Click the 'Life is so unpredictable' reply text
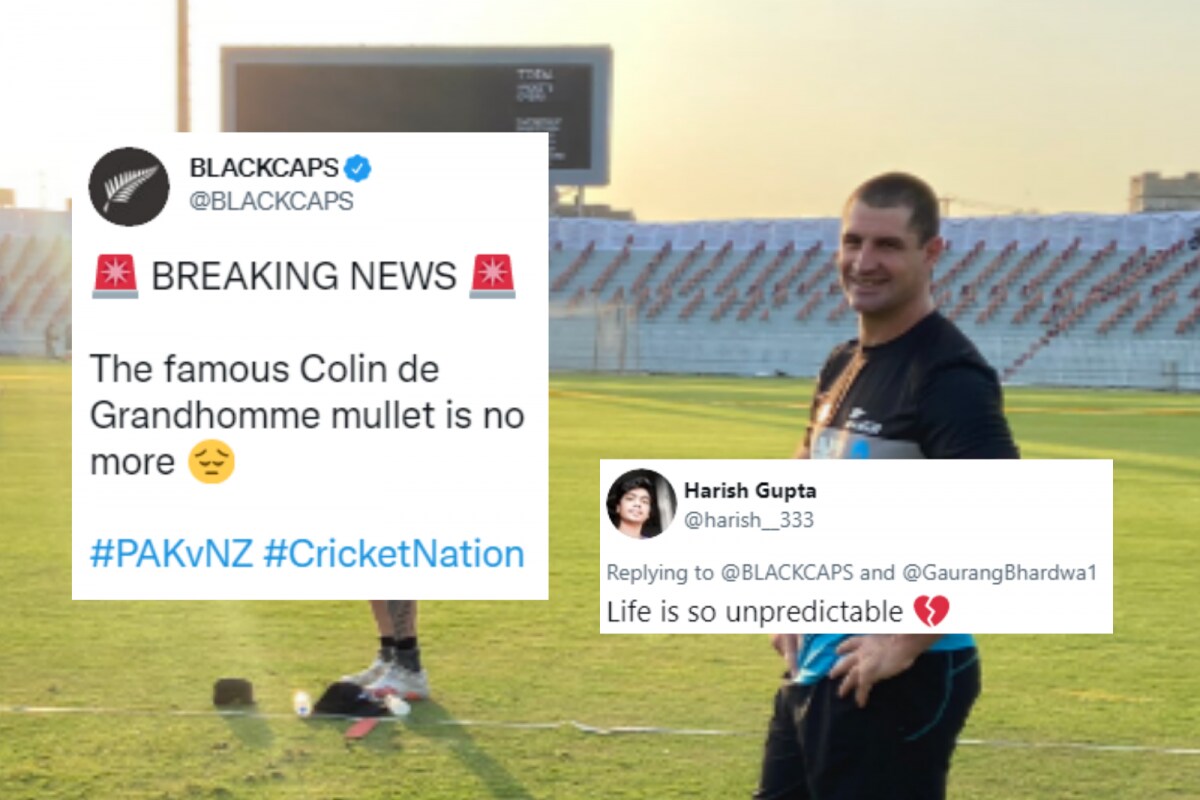1200x800 pixels. click(755, 612)
